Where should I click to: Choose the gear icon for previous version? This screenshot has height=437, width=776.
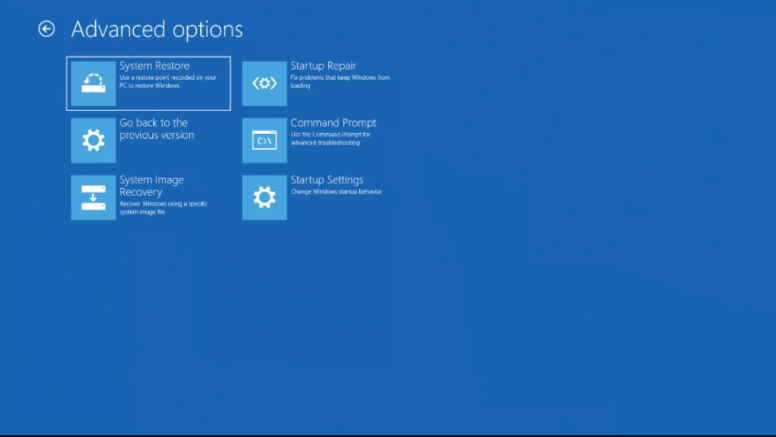[93, 140]
